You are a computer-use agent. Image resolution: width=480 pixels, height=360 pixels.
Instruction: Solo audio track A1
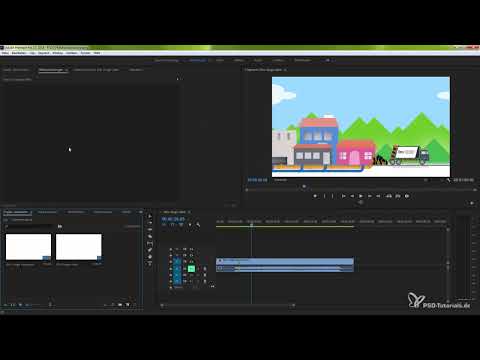click(x=198, y=269)
